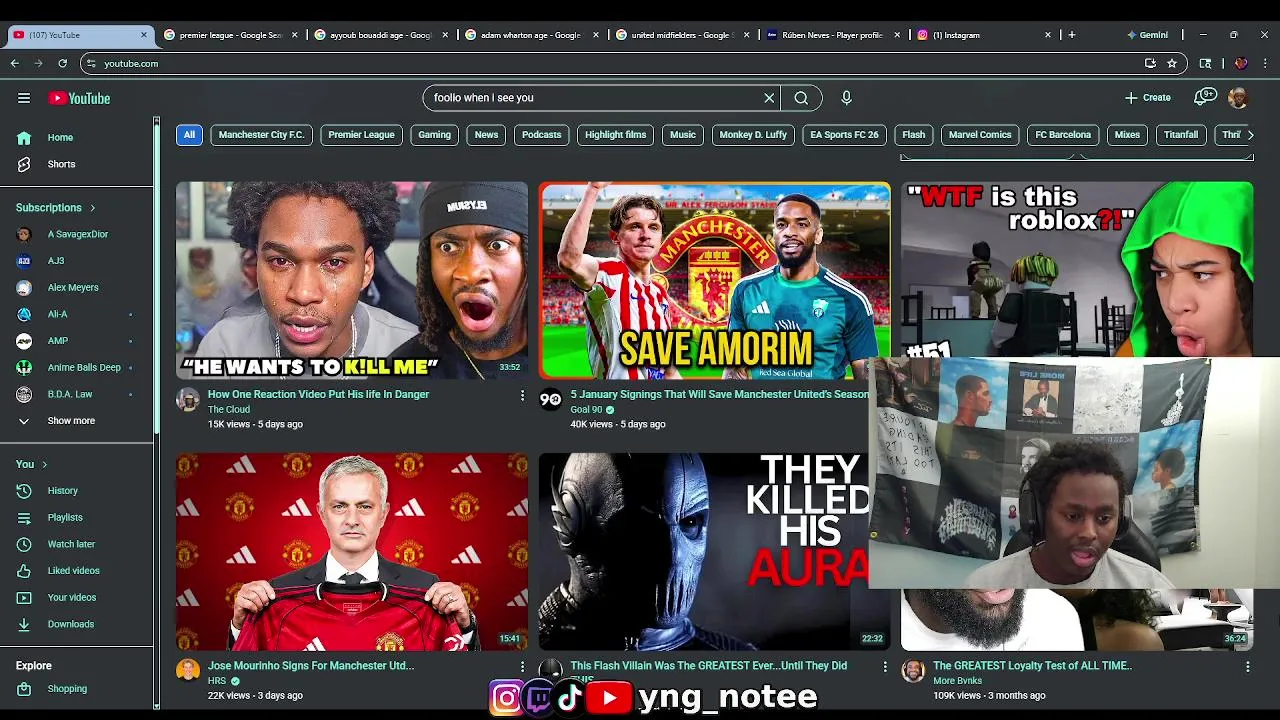
Task: Open the Goal 90 channel avatar
Action: point(551,400)
